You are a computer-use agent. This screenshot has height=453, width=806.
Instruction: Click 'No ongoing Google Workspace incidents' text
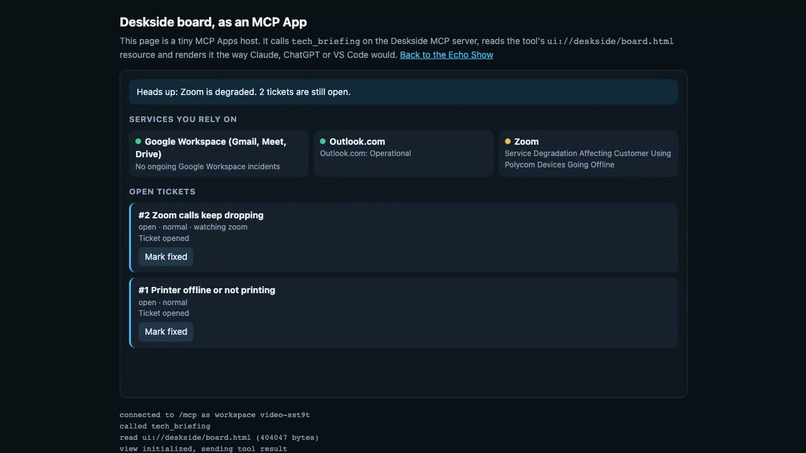point(208,167)
